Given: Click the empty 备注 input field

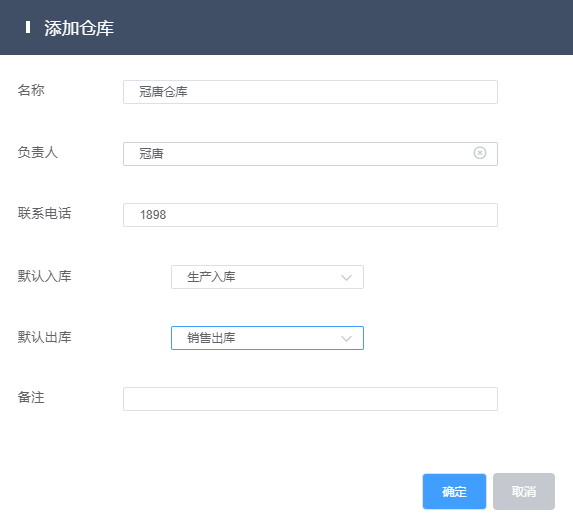Looking at the screenshot, I should [310, 399].
